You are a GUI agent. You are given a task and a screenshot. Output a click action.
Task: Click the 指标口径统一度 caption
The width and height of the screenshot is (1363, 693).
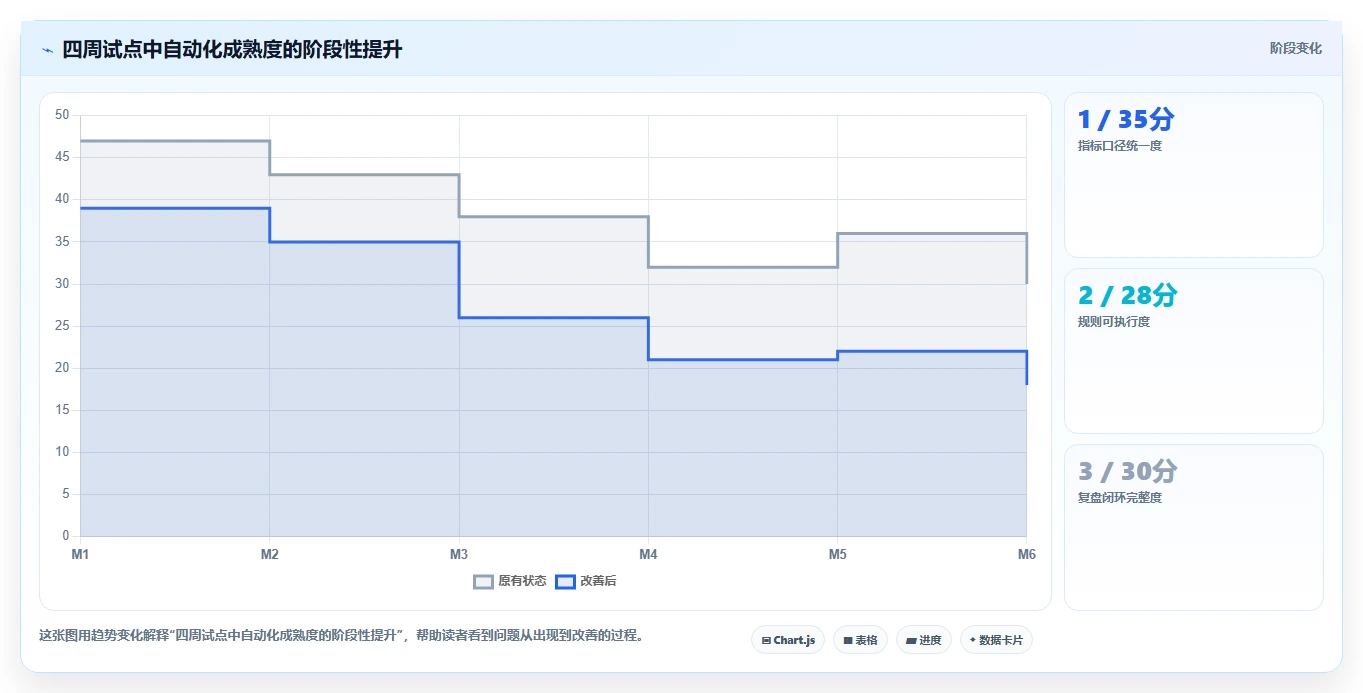(1120, 146)
